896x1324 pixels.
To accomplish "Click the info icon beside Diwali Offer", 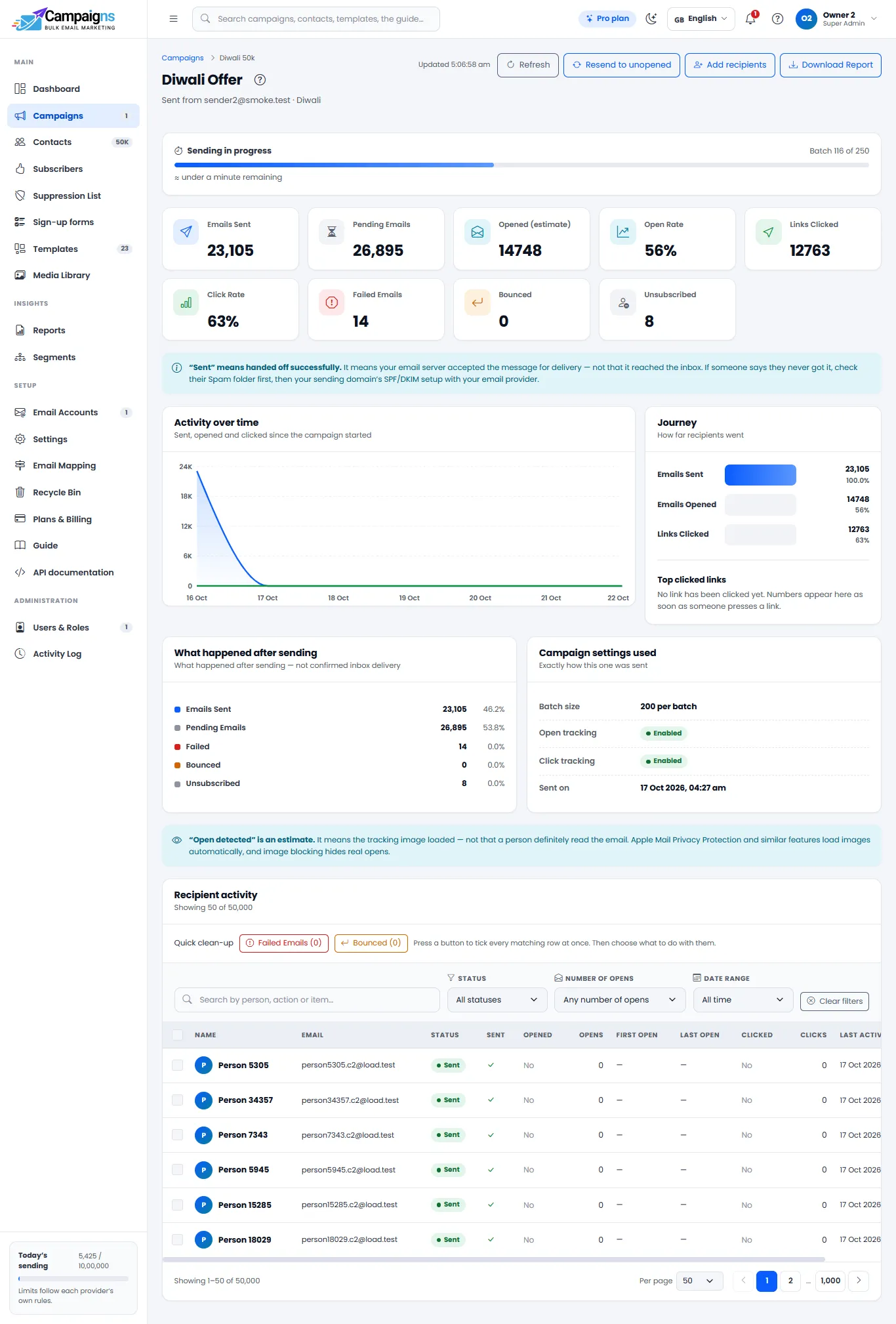I will click(x=260, y=80).
